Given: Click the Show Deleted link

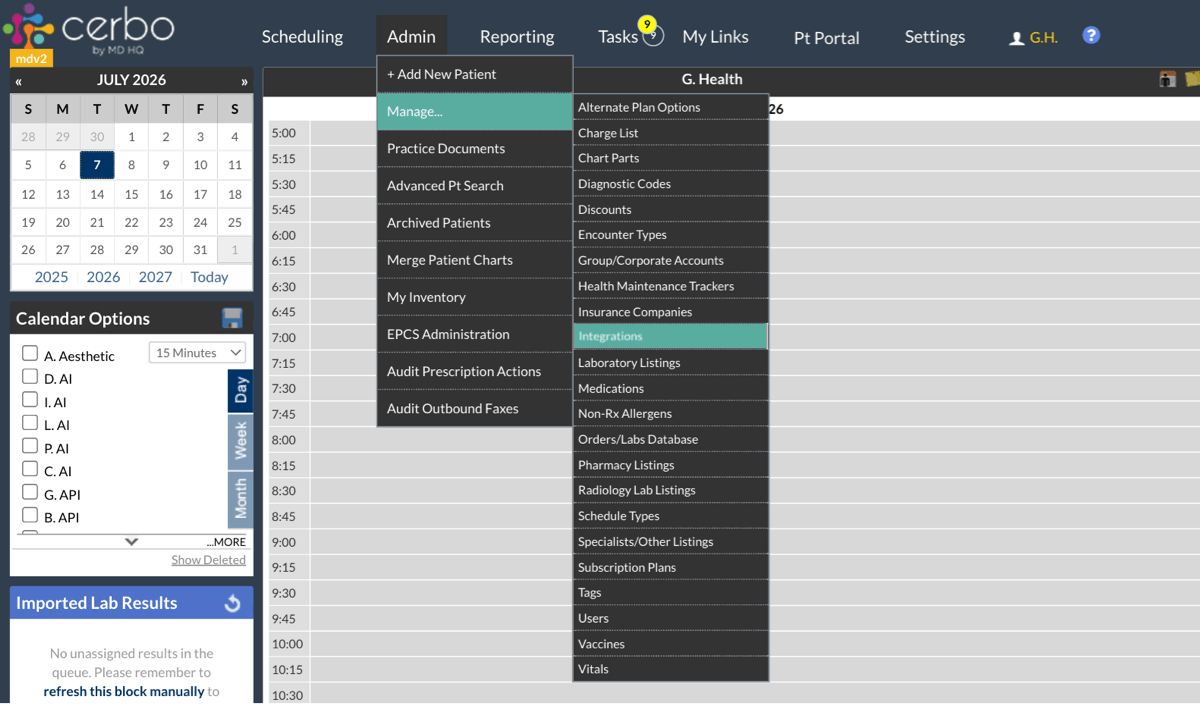Looking at the screenshot, I should 208,560.
